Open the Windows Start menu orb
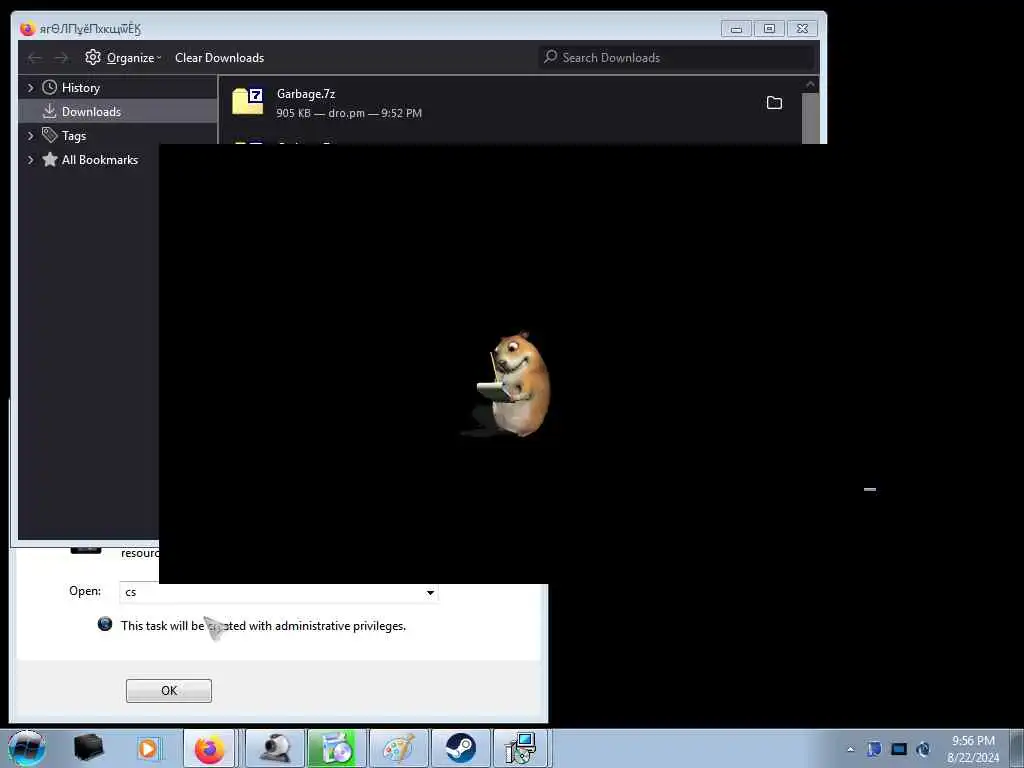The image size is (1024, 768). tap(26, 748)
